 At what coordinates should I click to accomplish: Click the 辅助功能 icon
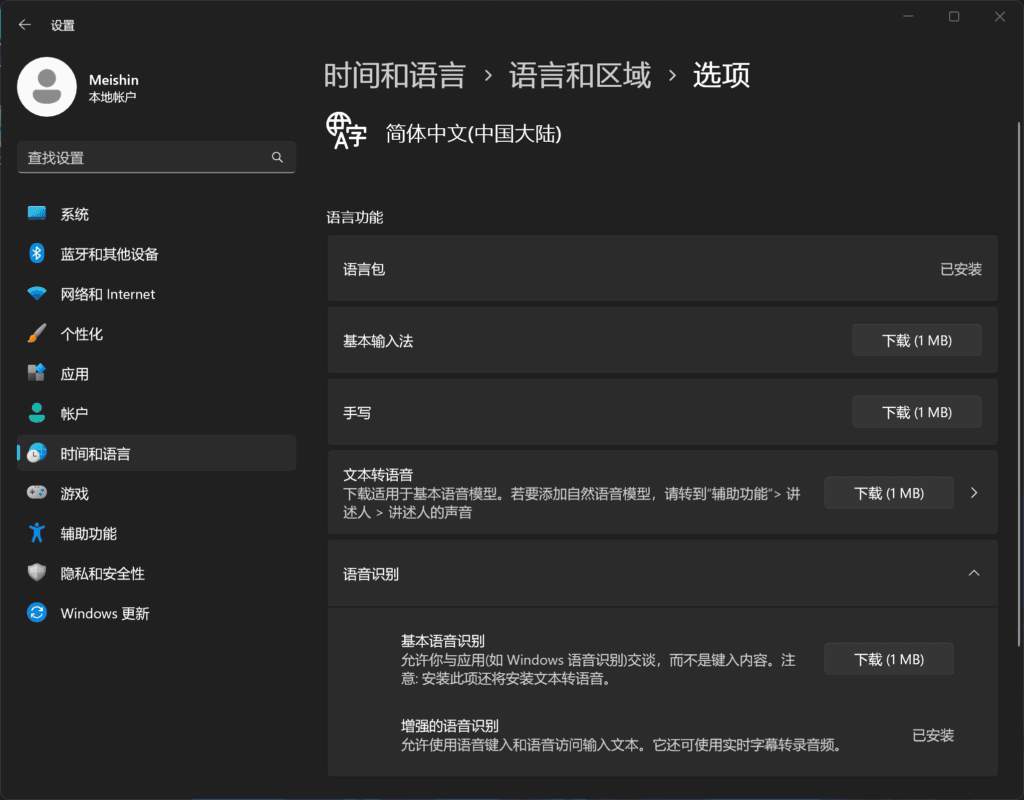click(x=36, y=533)
